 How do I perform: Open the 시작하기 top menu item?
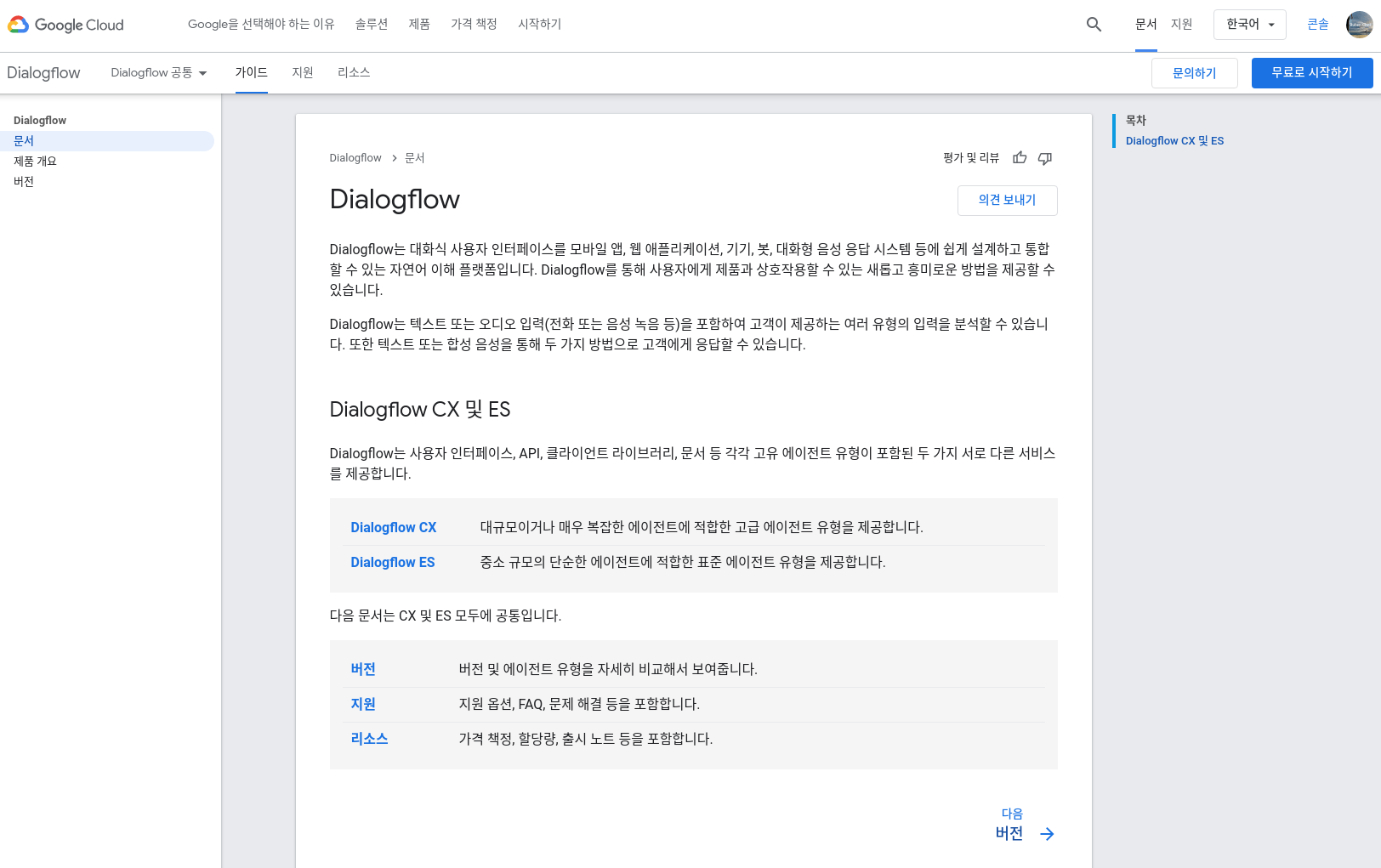tap(540, 25)
